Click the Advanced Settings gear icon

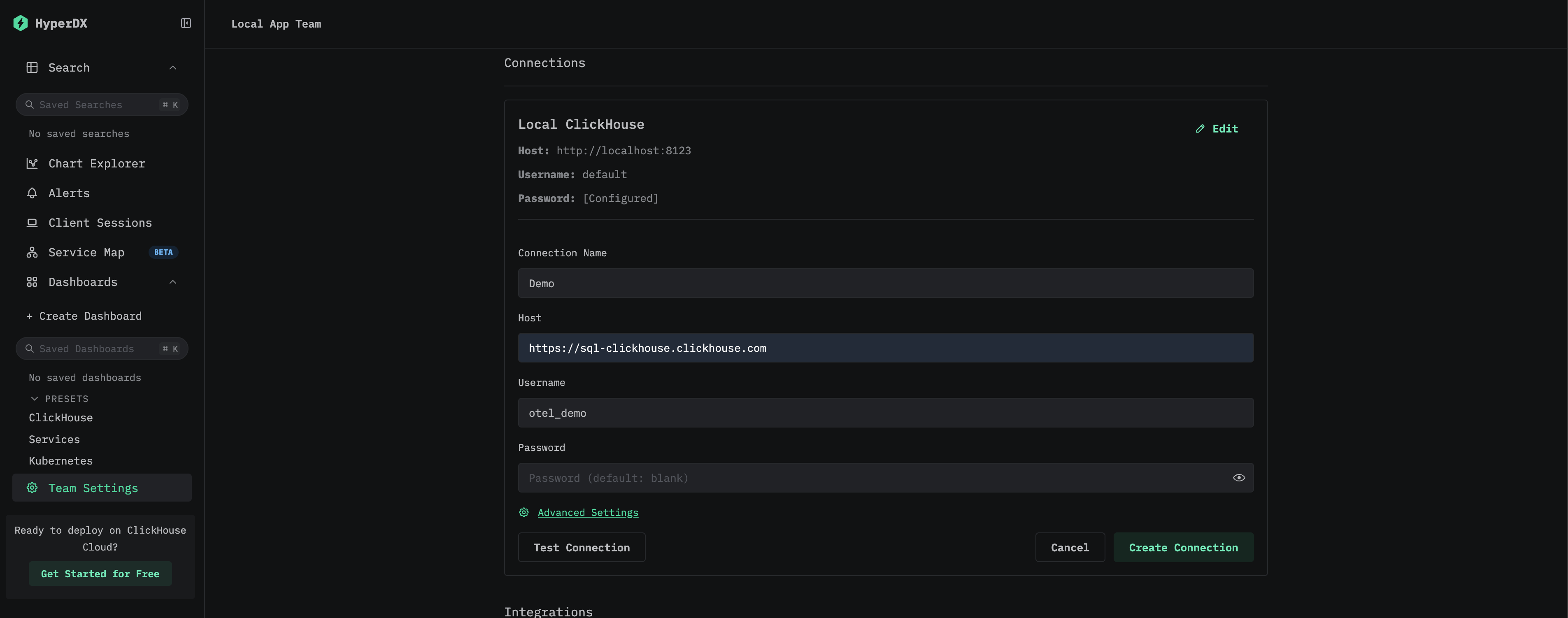523,512
